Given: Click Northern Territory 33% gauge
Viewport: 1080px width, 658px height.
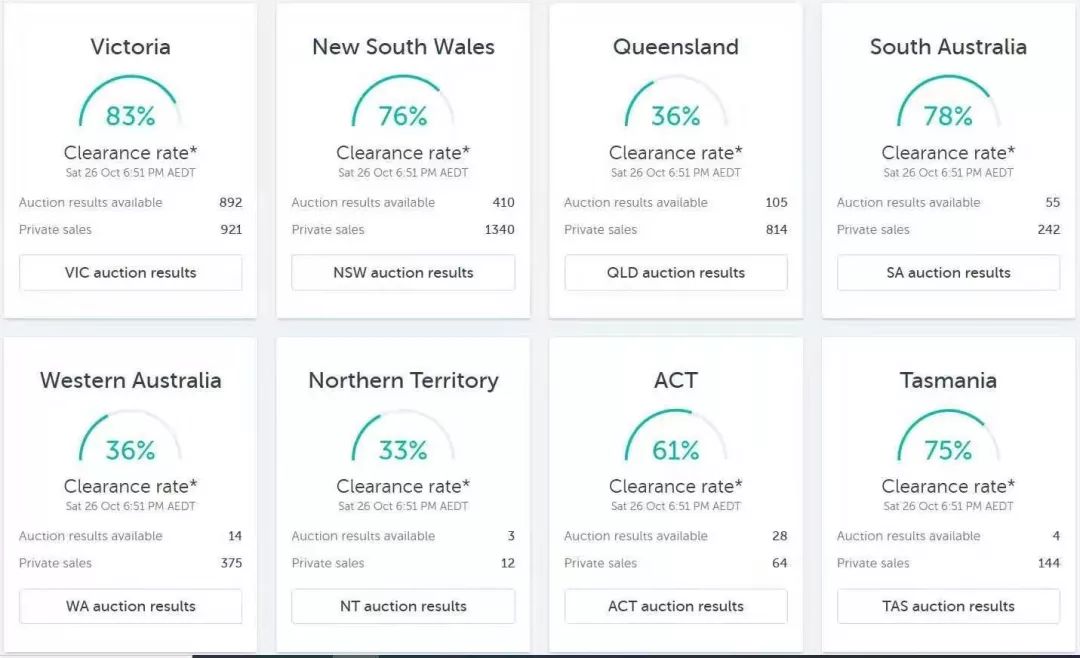Looking at the screenshot, I should (403, 436).
